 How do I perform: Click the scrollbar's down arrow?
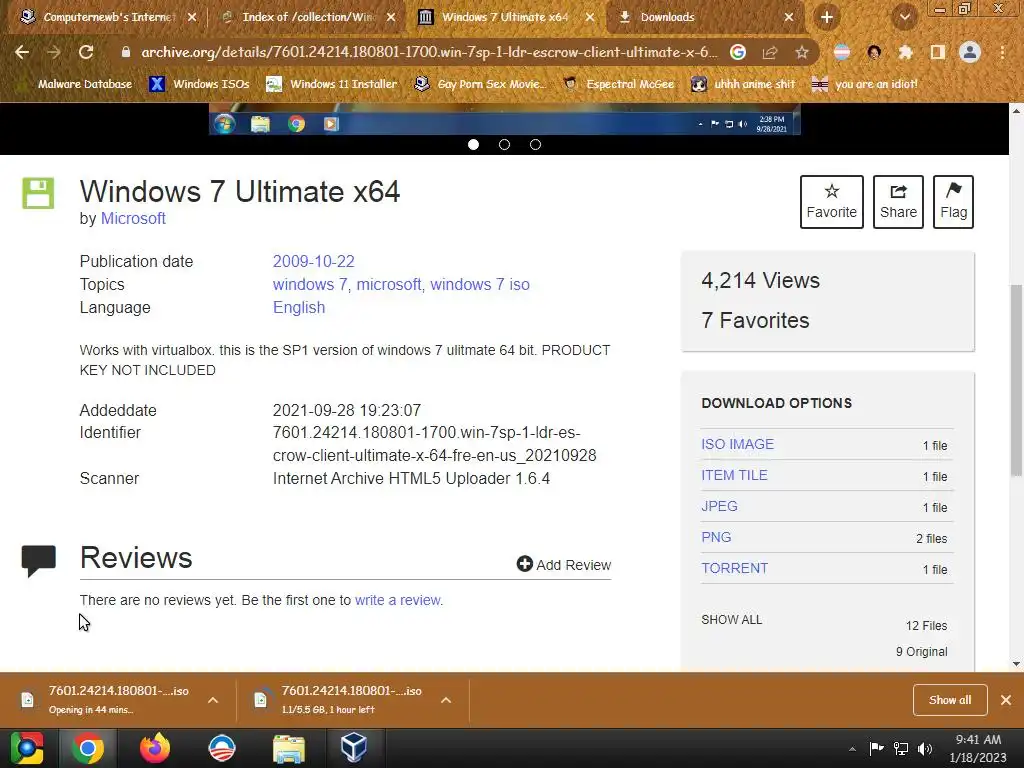[x=1016, y=664]
